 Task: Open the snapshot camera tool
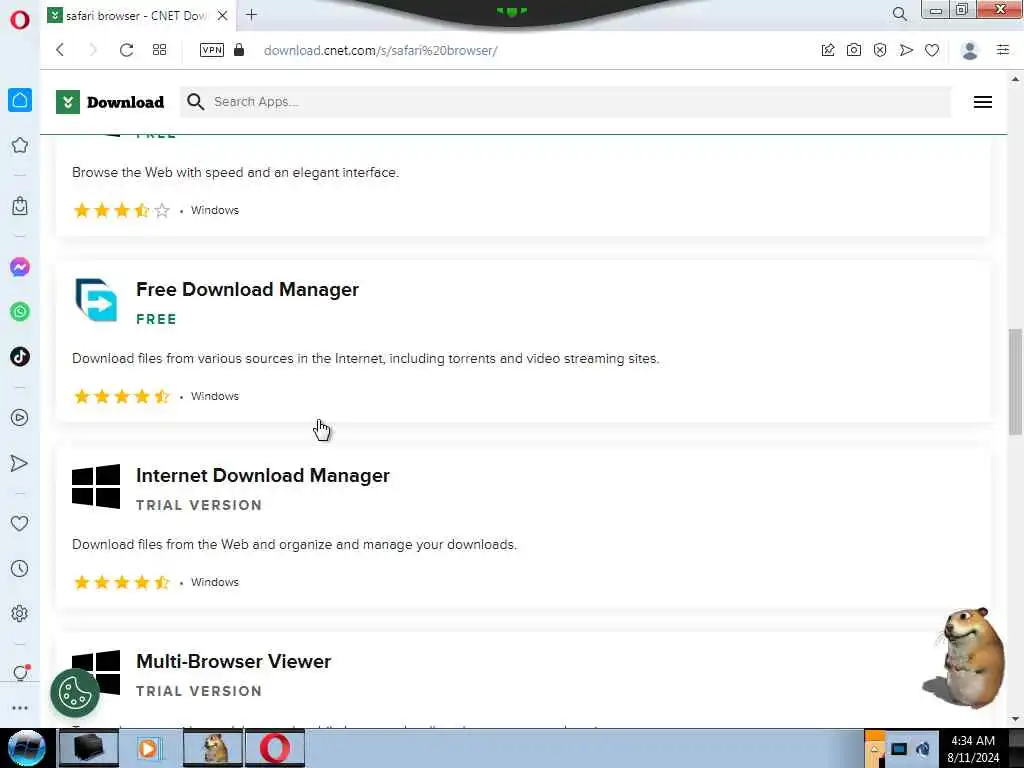pos(854,50)
